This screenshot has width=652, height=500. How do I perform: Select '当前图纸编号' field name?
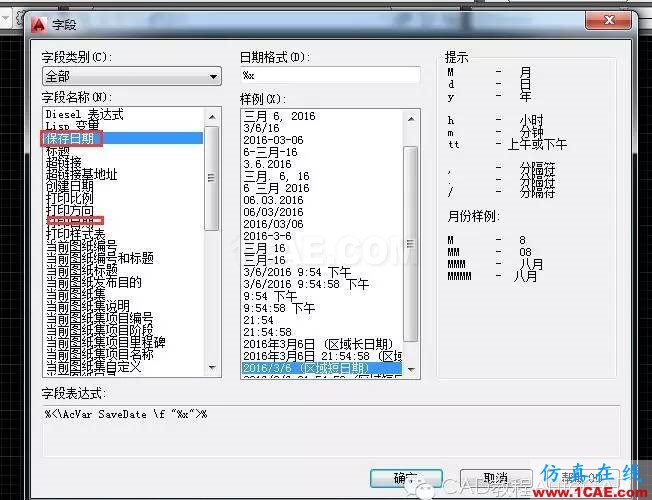(82, 246)
